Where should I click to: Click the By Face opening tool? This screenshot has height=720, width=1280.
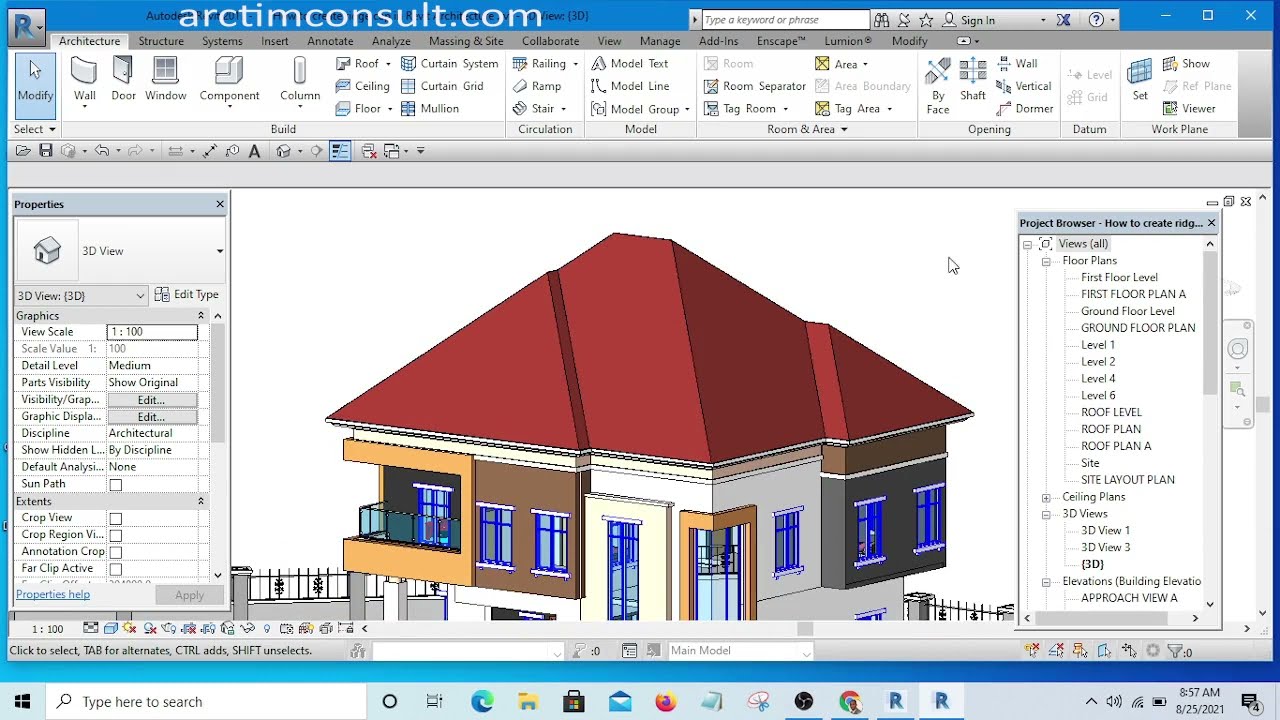[938, 86]
